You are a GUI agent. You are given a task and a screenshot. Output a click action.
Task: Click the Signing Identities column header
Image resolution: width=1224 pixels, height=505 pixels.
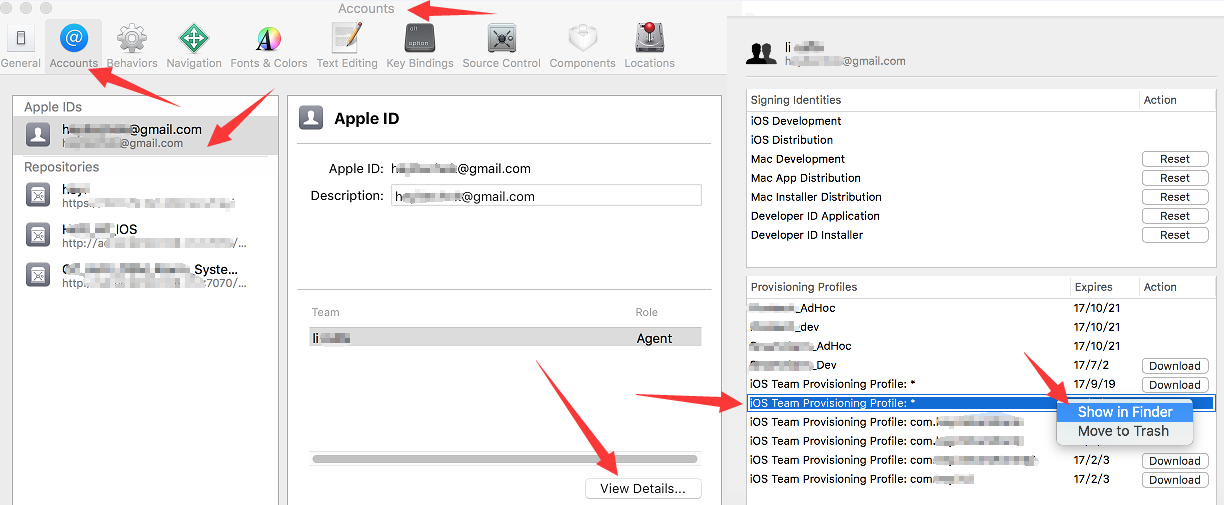coord(796,100)
